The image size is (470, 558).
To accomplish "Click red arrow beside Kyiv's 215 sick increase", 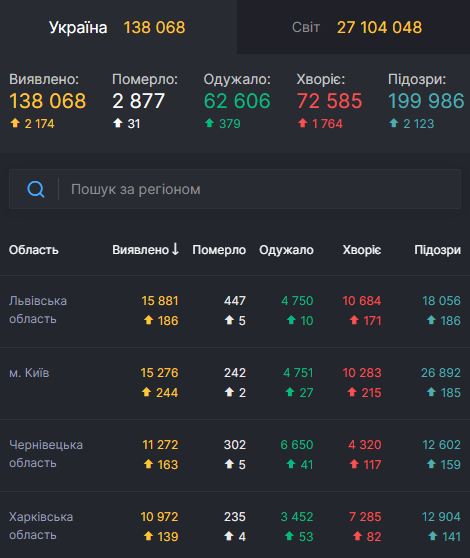I will click(x=352, y=392).
